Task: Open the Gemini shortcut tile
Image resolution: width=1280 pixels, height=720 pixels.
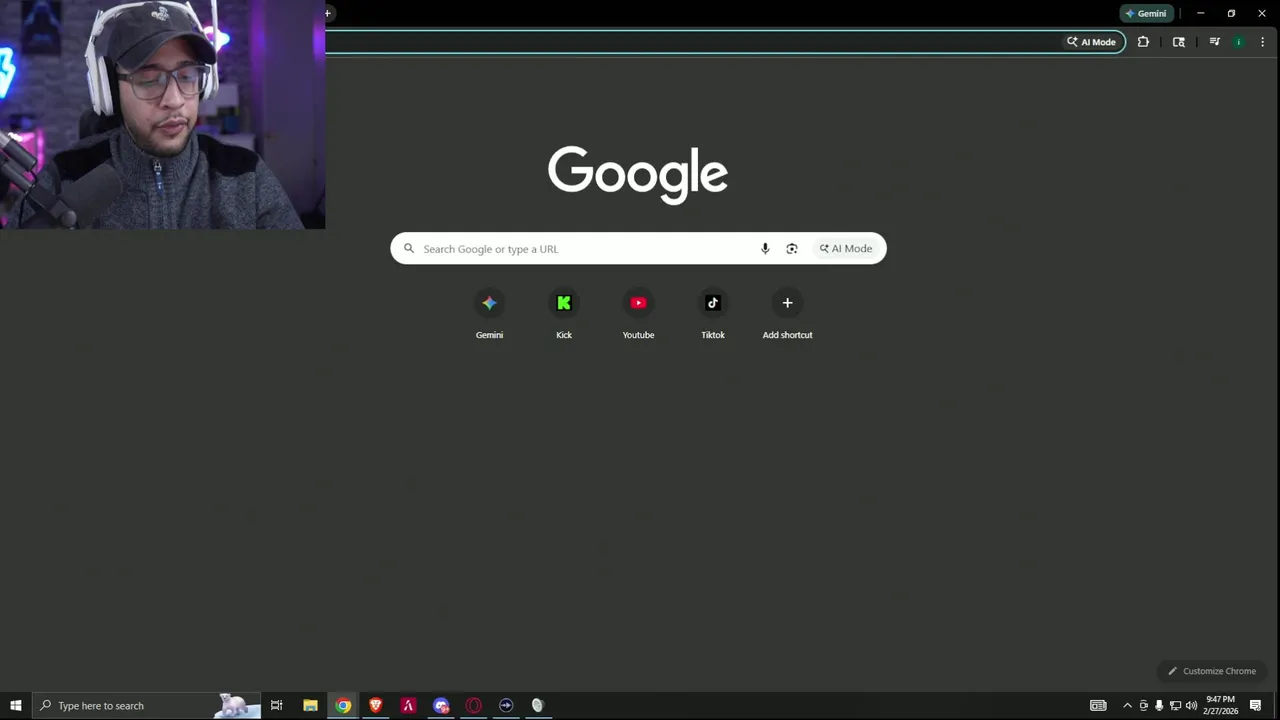Action: 489,314
